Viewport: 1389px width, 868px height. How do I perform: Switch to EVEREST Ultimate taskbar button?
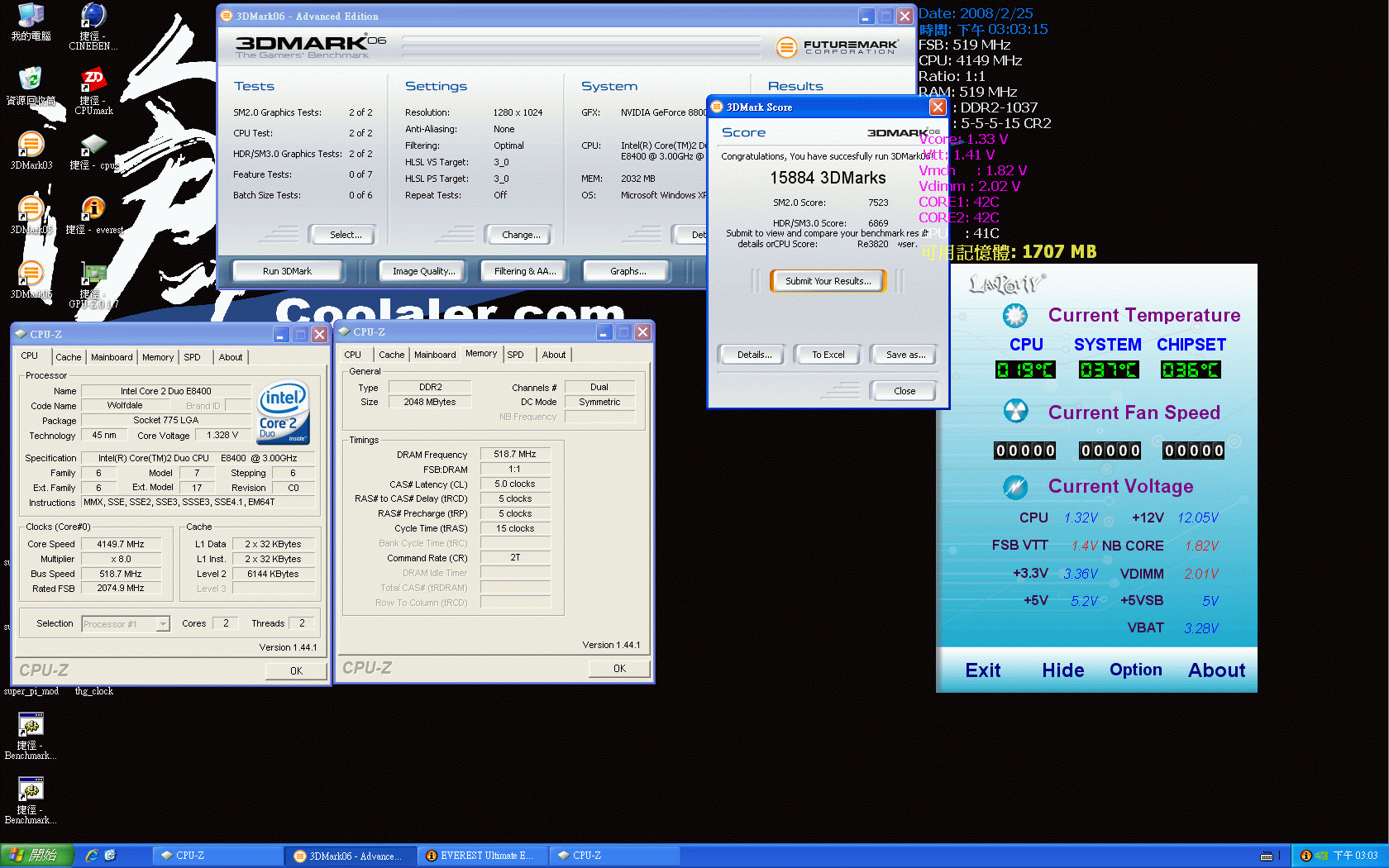coord(482,856)
